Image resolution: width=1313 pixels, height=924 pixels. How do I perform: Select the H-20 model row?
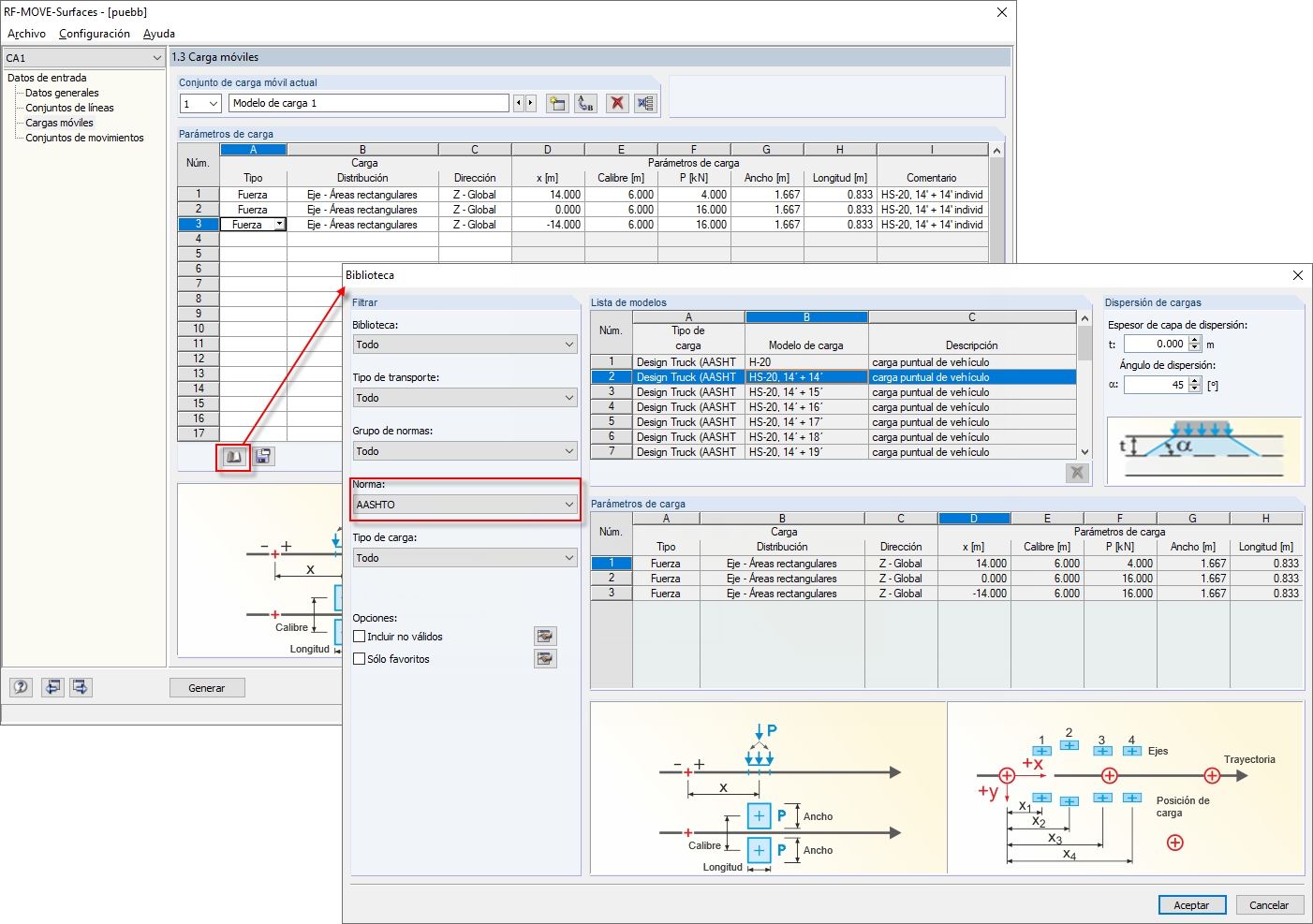834,362
